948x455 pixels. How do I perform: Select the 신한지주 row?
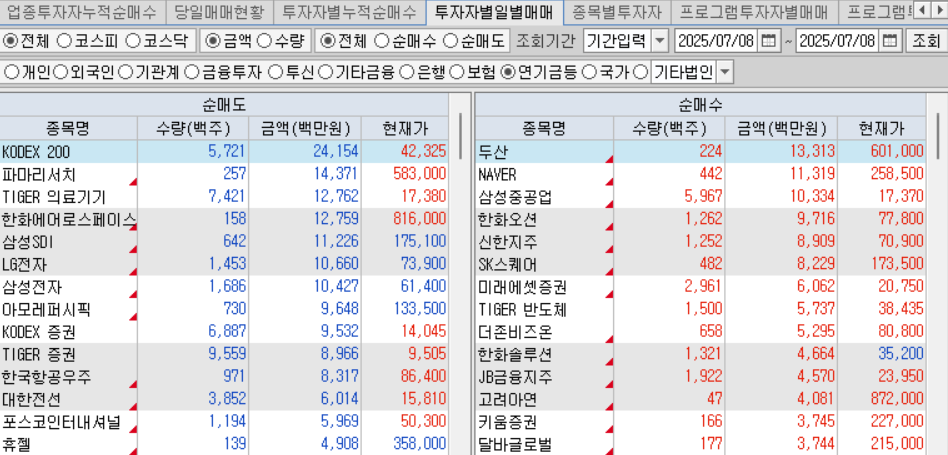click(701, 242)
